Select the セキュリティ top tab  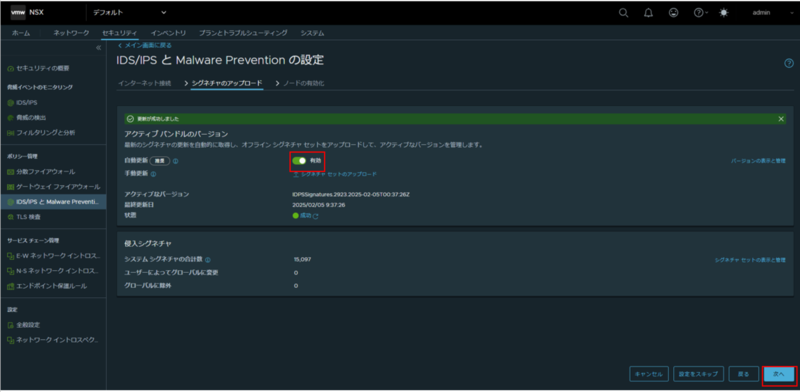[119, 33]
